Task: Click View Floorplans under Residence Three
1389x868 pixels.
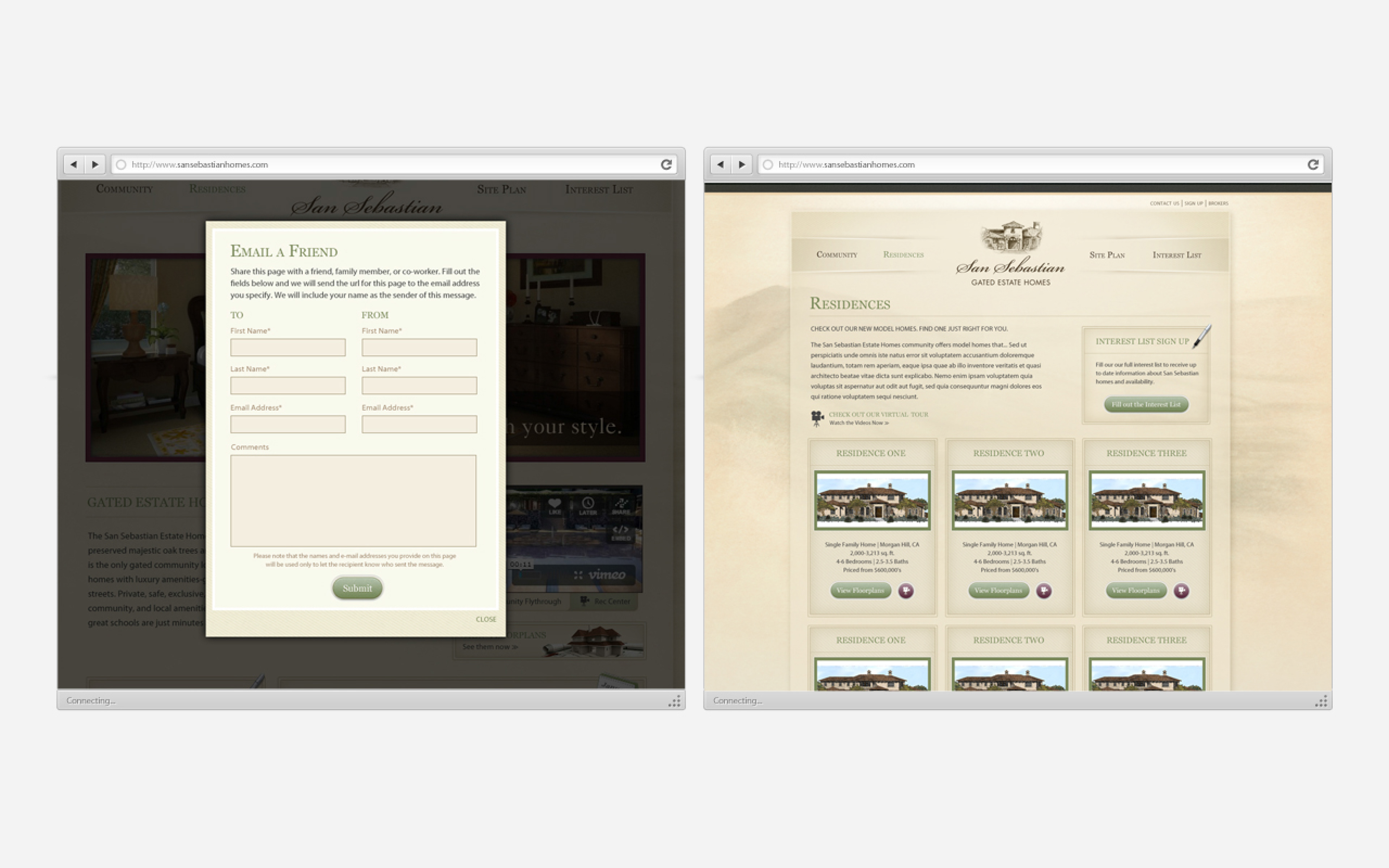Action: (1136, 590)
